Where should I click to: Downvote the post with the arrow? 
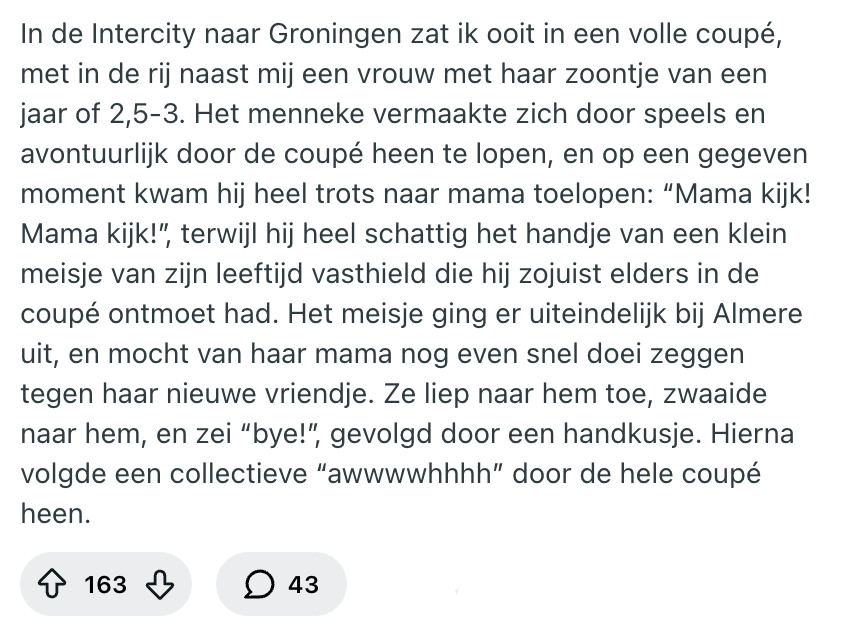160,584
